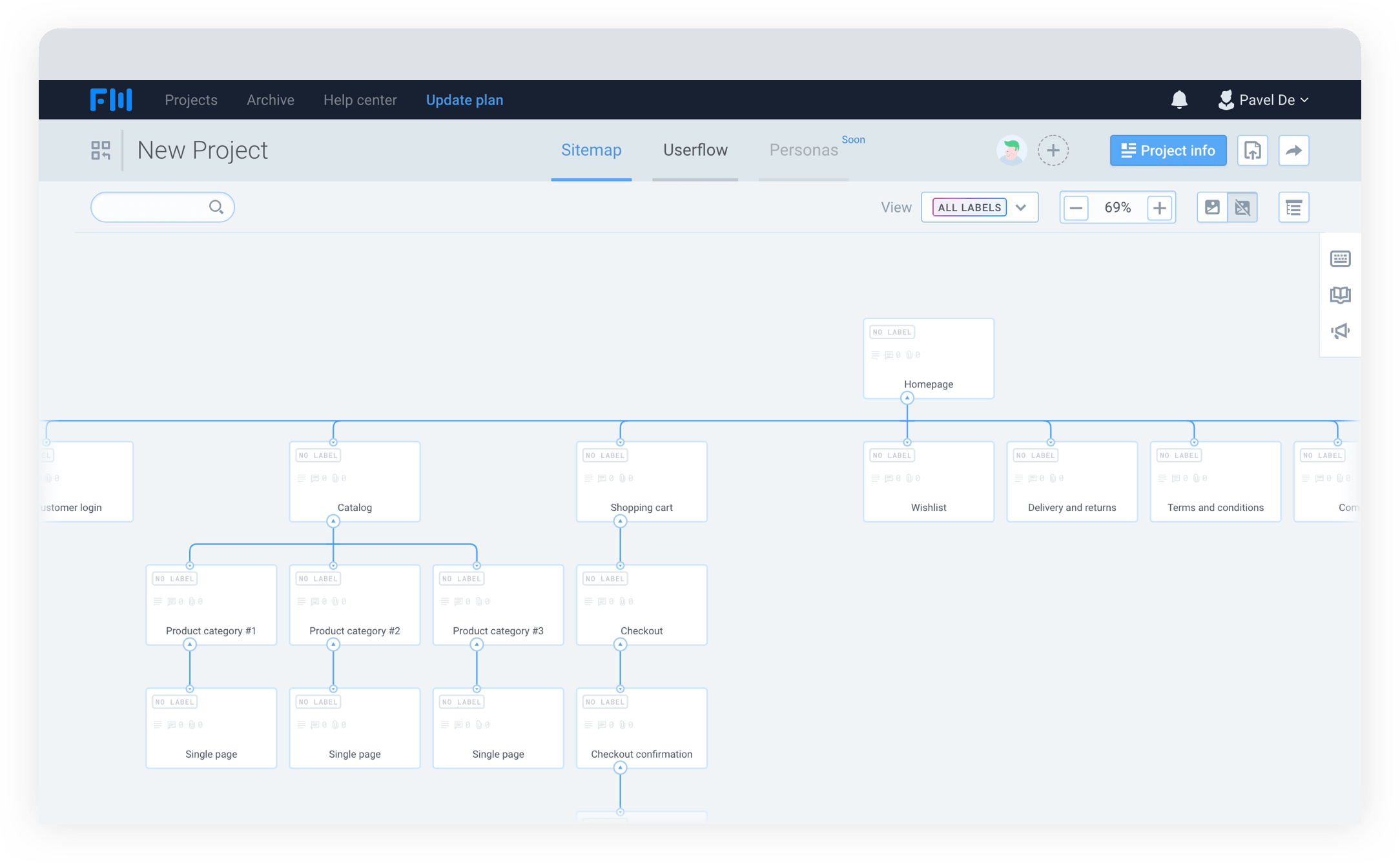
Task: Increase zoom with the plus button
Action: tap(1159, 208)
